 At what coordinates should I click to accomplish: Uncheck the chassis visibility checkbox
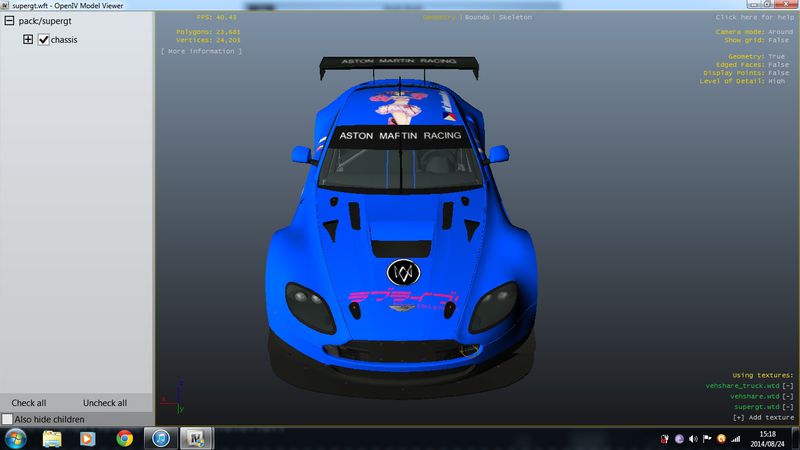(x=43, y=39)
